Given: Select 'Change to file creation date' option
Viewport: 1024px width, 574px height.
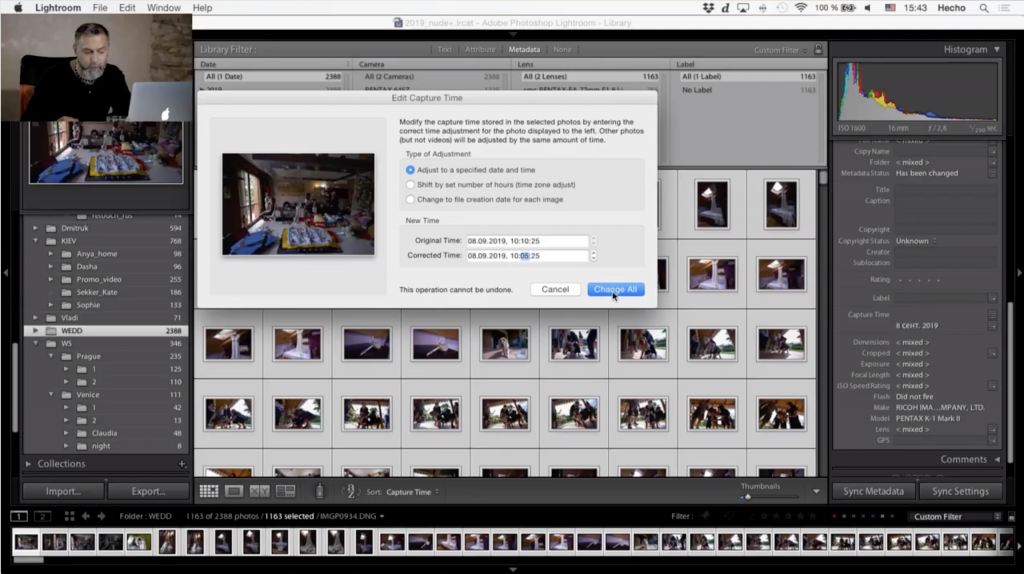Looking at the screenshot, I should (x=410, y=200).
